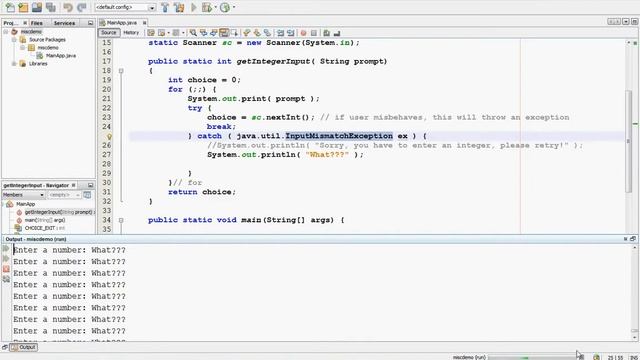Open the Profile Project dropdown arrow
640x360 pixels.
pos(233,7)
